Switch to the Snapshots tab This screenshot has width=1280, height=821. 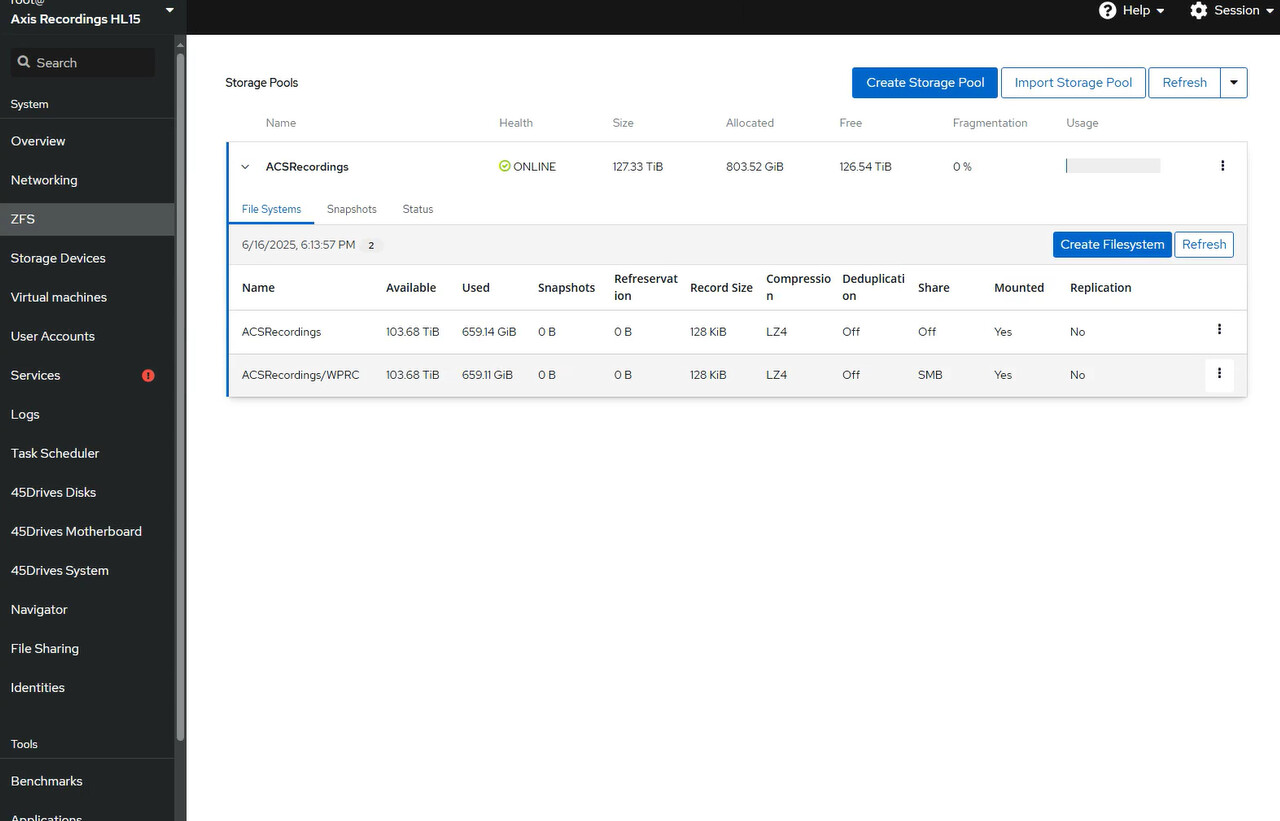click(352, 209)
